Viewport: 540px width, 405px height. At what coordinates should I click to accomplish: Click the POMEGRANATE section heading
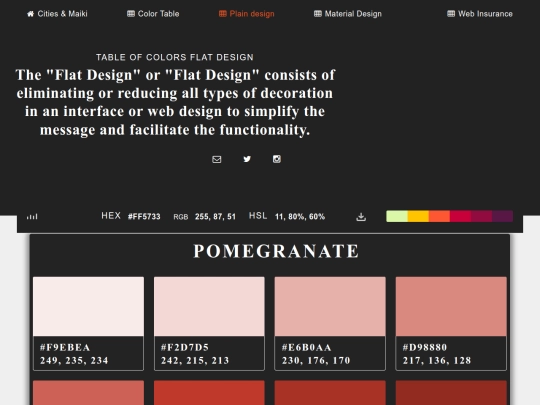[276, 251]
